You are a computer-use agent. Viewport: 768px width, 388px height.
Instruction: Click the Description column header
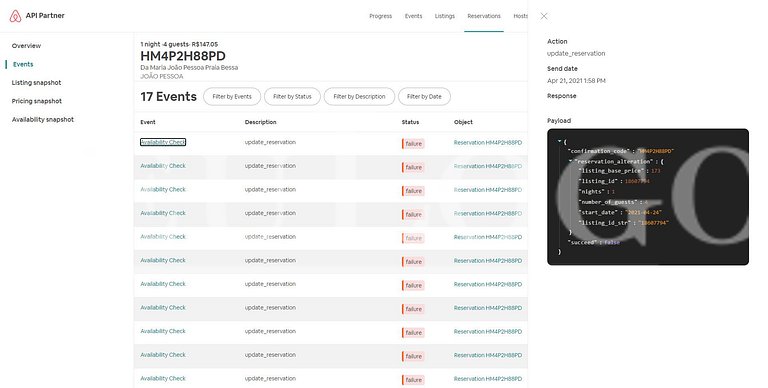261,122
